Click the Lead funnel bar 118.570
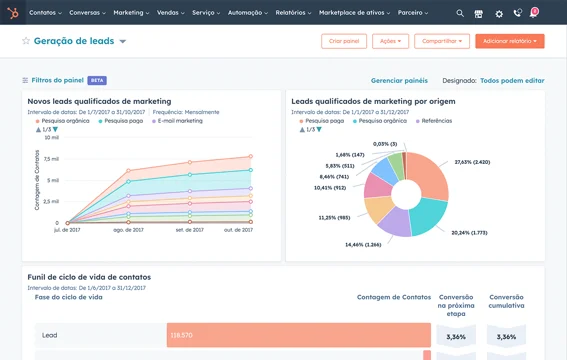This screenshot has height=360, width=567. [x=299, y=335]
